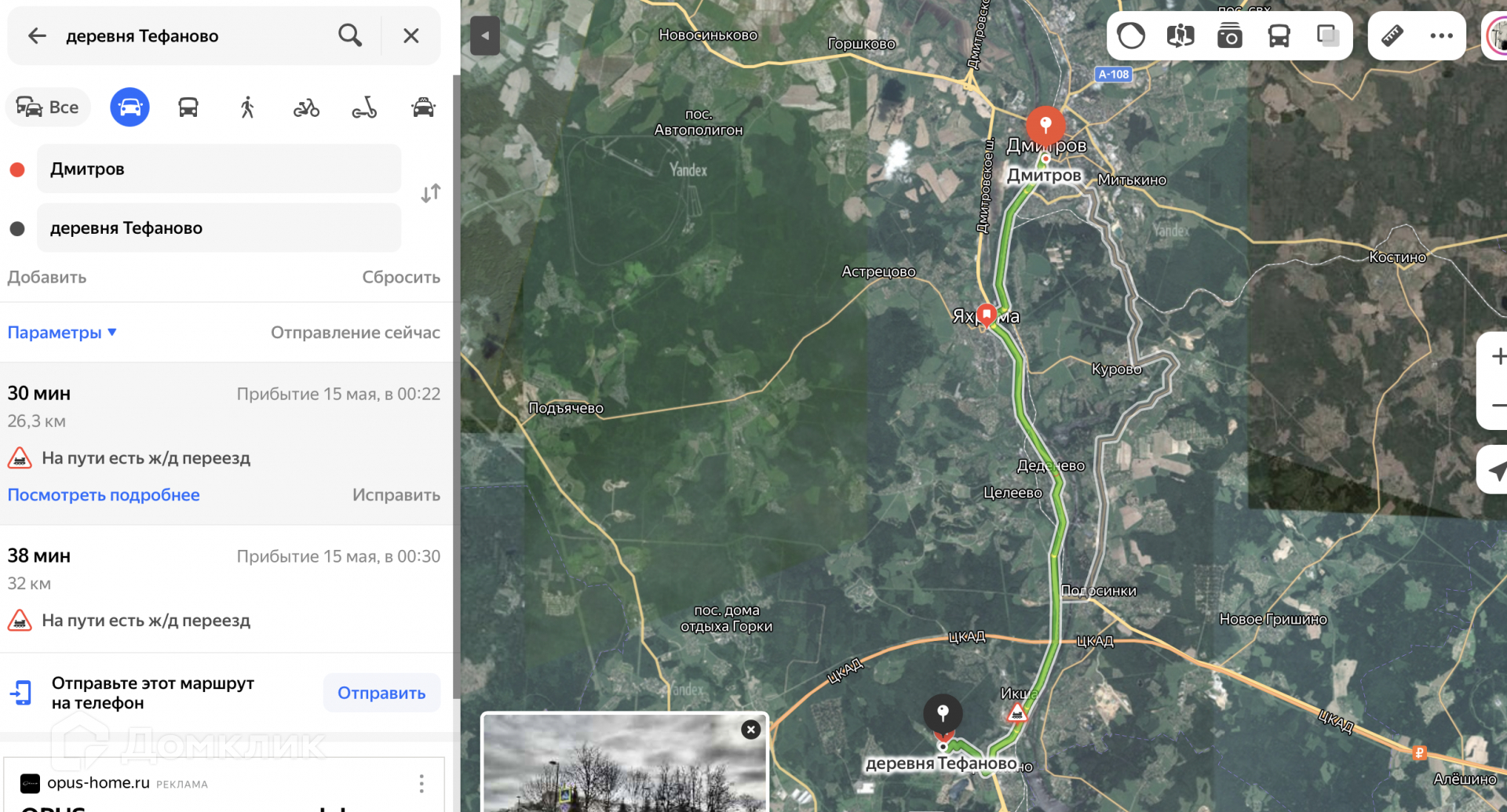Select the 38 мин route option

click(225, 588)
